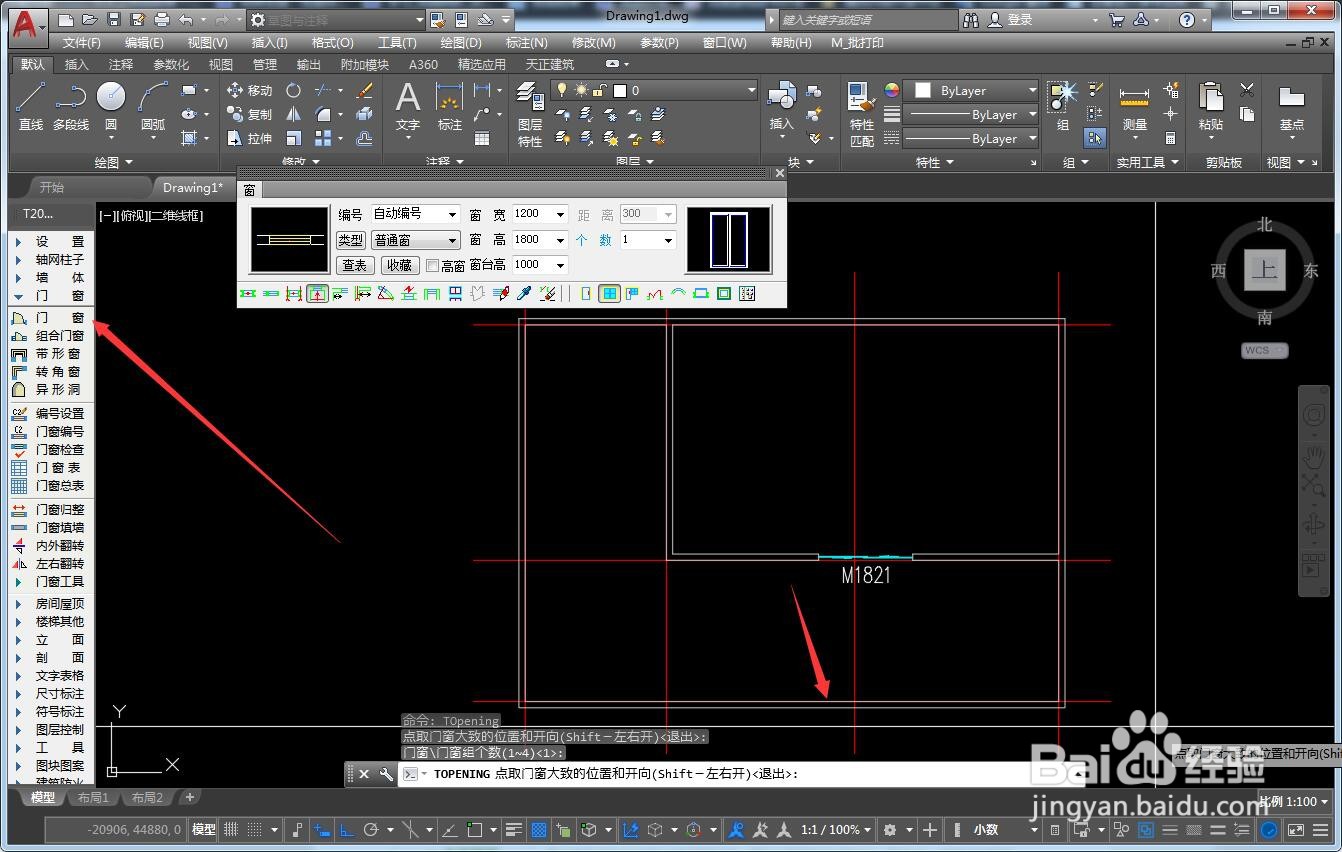Toggle ortho mode in status bar
Image resolution: width=1342 pixels, height=852 pixels.
click(347, 830)
